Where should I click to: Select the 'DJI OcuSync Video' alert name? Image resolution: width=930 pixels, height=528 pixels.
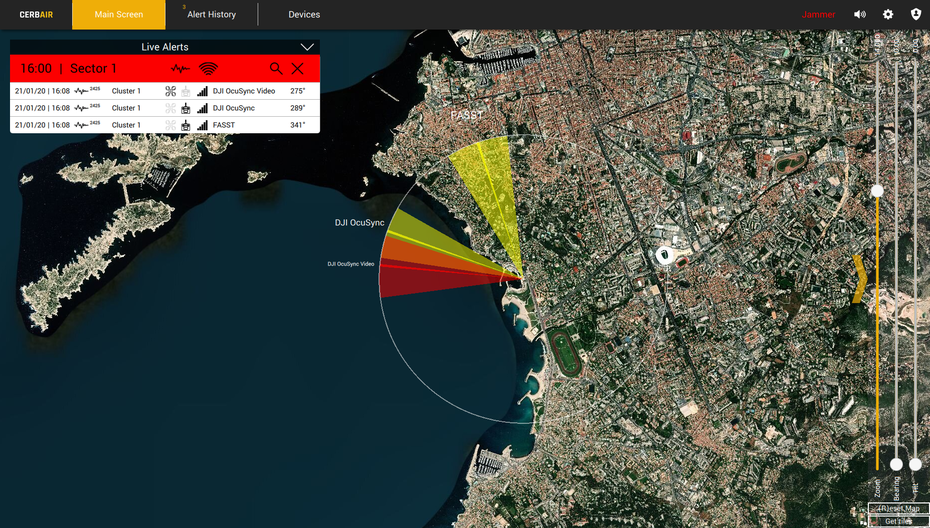click(244, 91)
